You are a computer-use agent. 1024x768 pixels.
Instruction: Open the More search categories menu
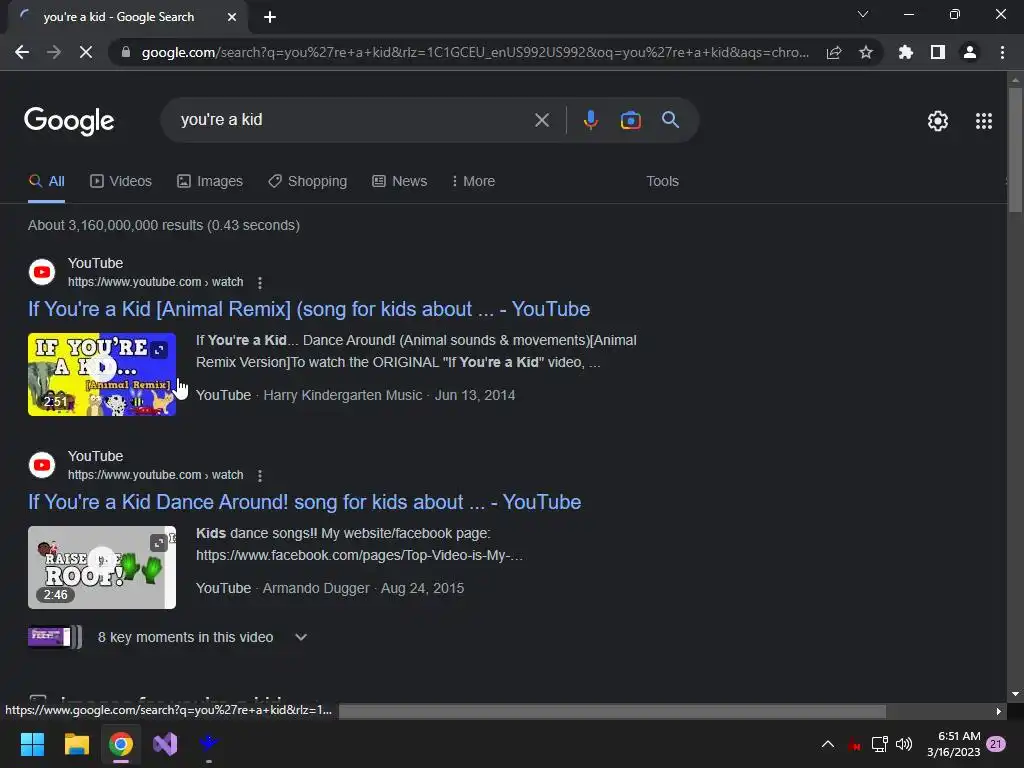click(x=473, y=182)
